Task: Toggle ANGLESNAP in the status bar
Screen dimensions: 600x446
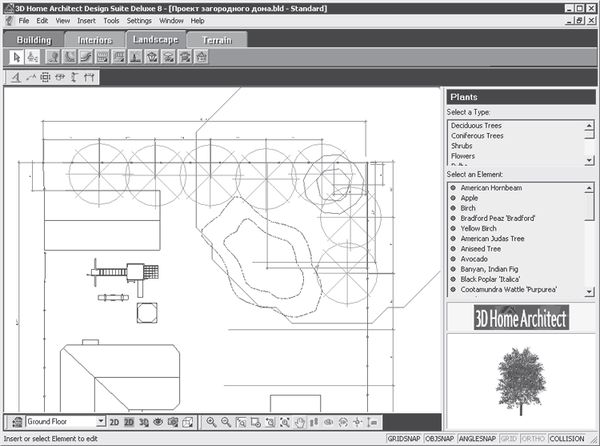Action: click(479, 438)
